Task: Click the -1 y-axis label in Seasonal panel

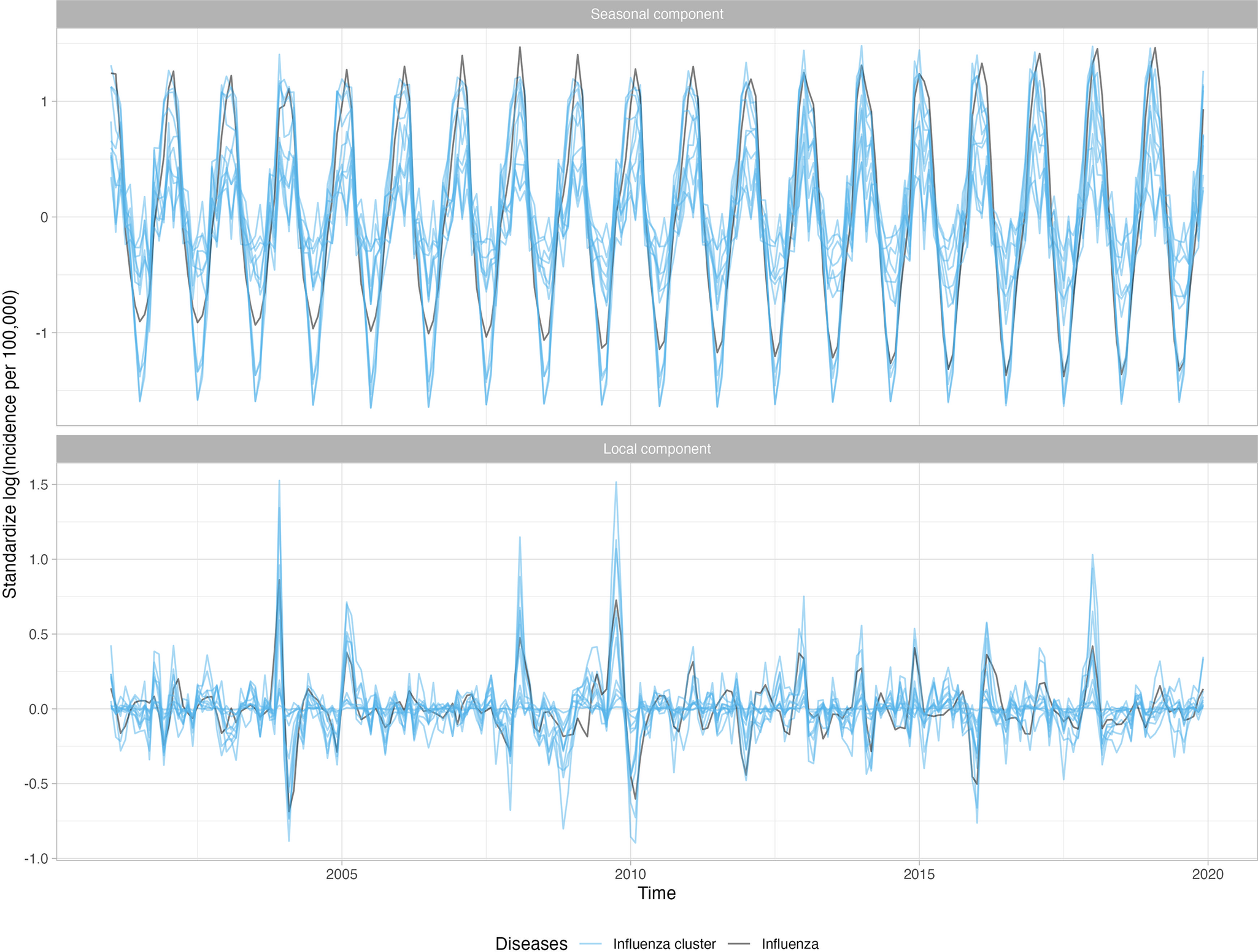Action: coord(43,333)
